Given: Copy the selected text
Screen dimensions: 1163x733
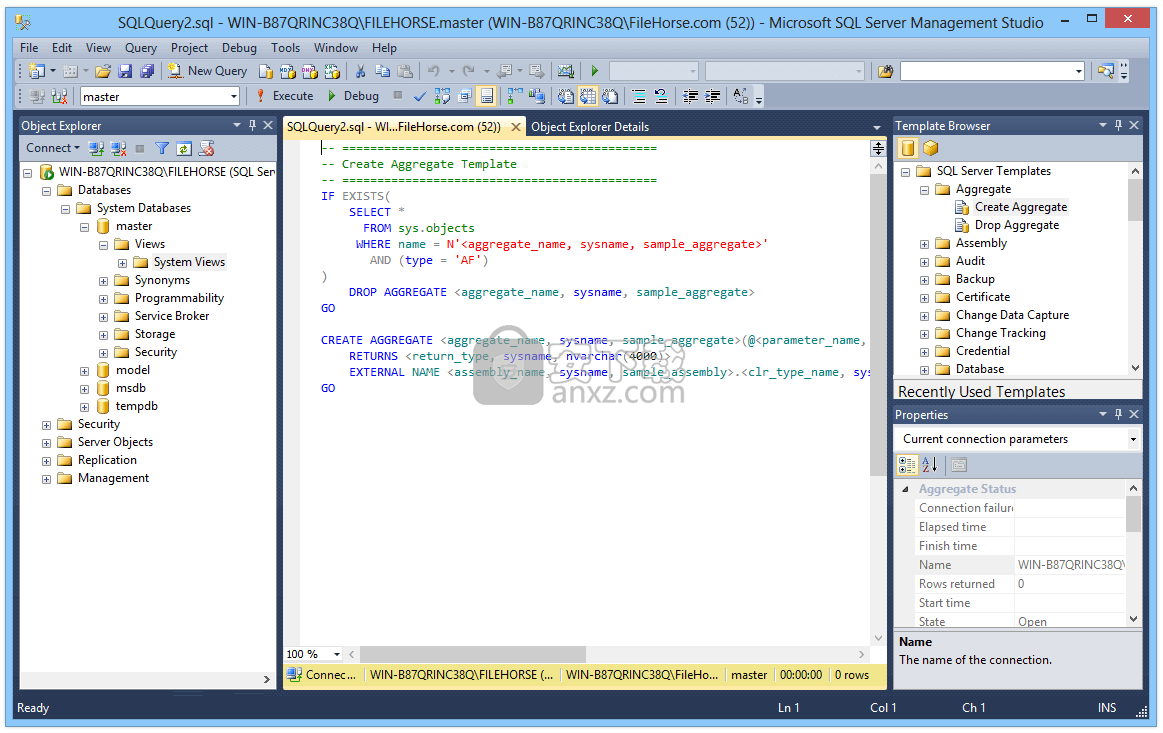Looking at the screenshot, I should (383, 71).
